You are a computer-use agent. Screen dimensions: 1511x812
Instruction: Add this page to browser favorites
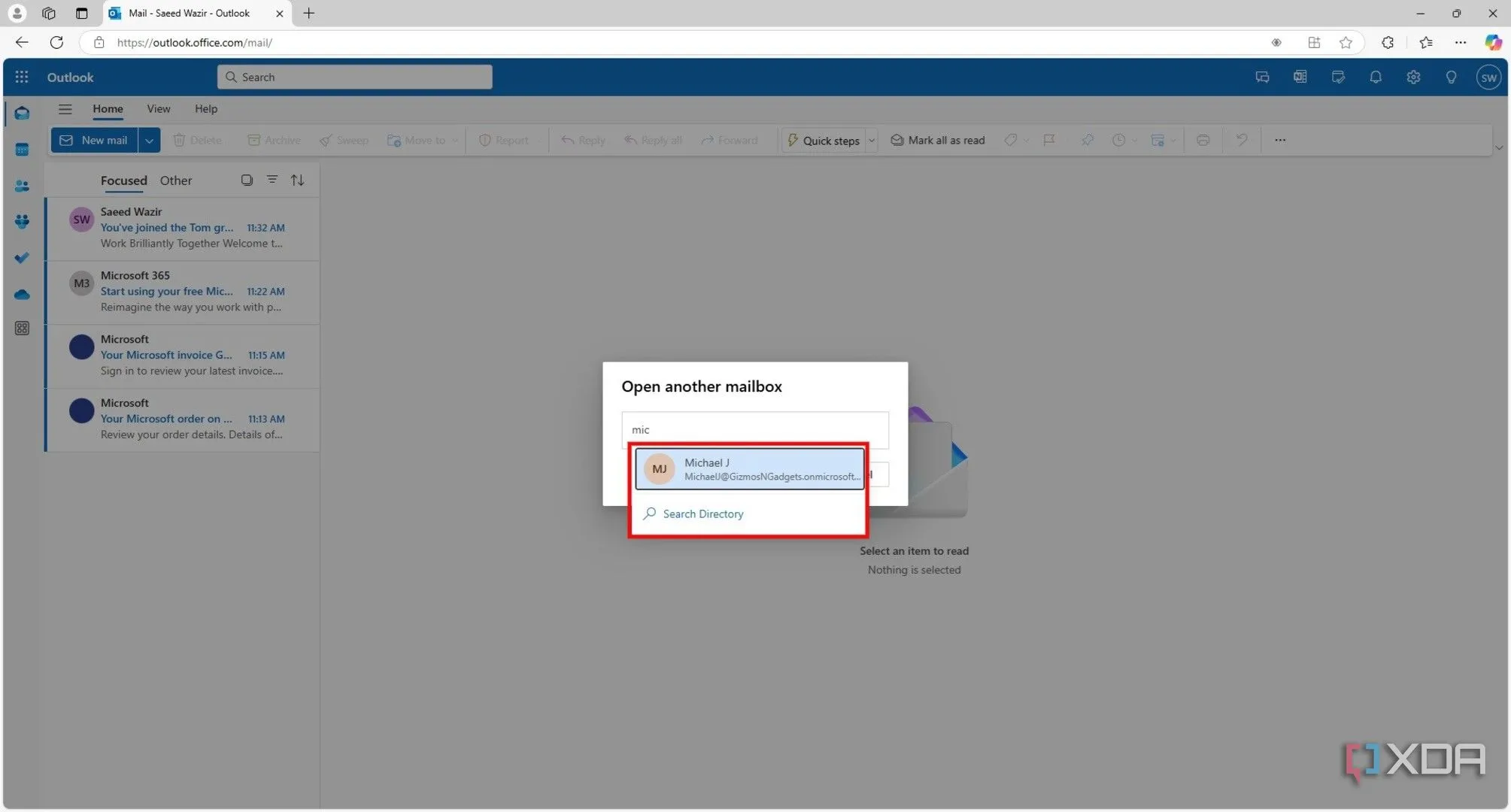(x=1346, y=43)
